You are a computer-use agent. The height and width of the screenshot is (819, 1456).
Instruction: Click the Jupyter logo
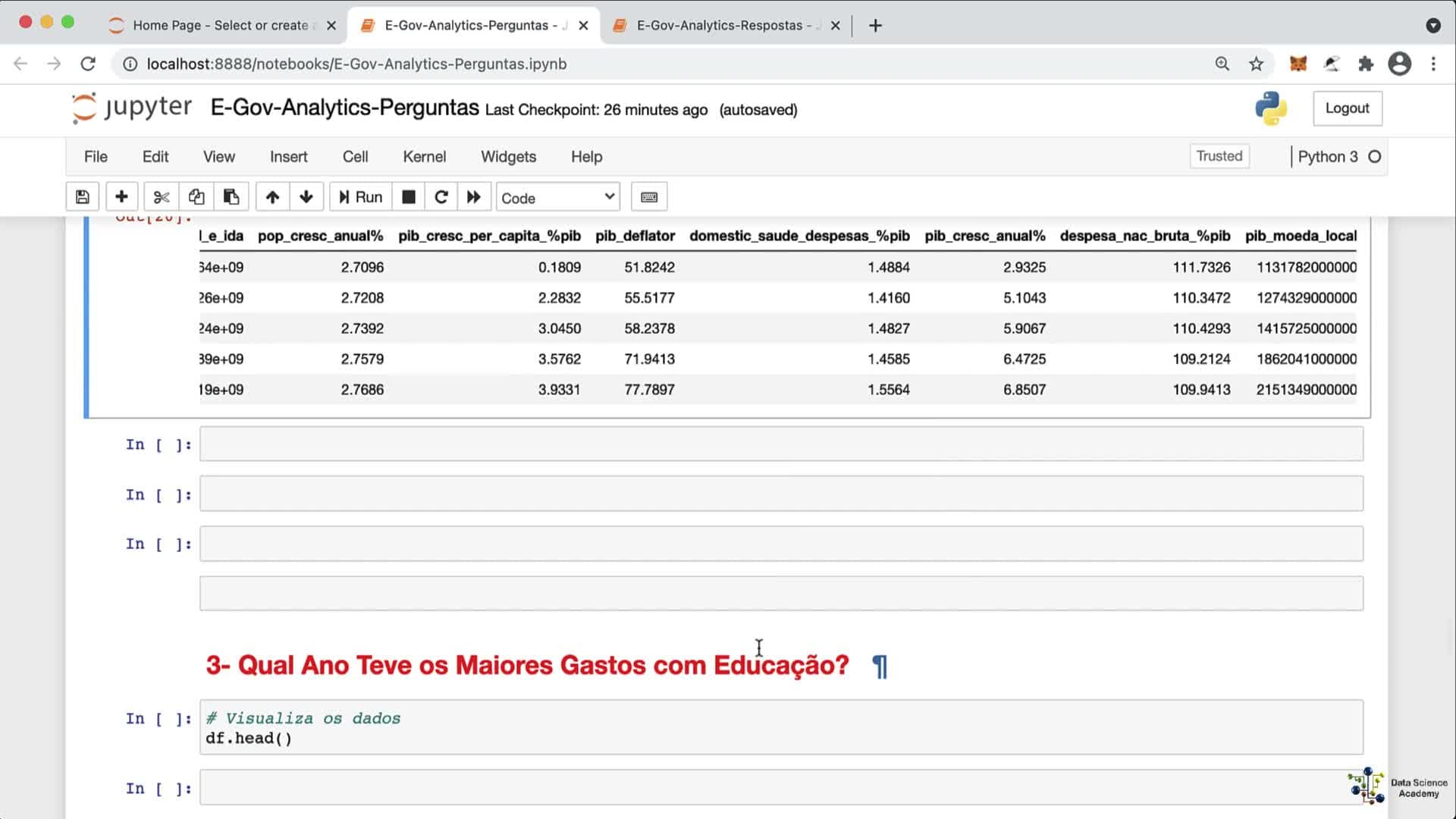tap(131, 108)
